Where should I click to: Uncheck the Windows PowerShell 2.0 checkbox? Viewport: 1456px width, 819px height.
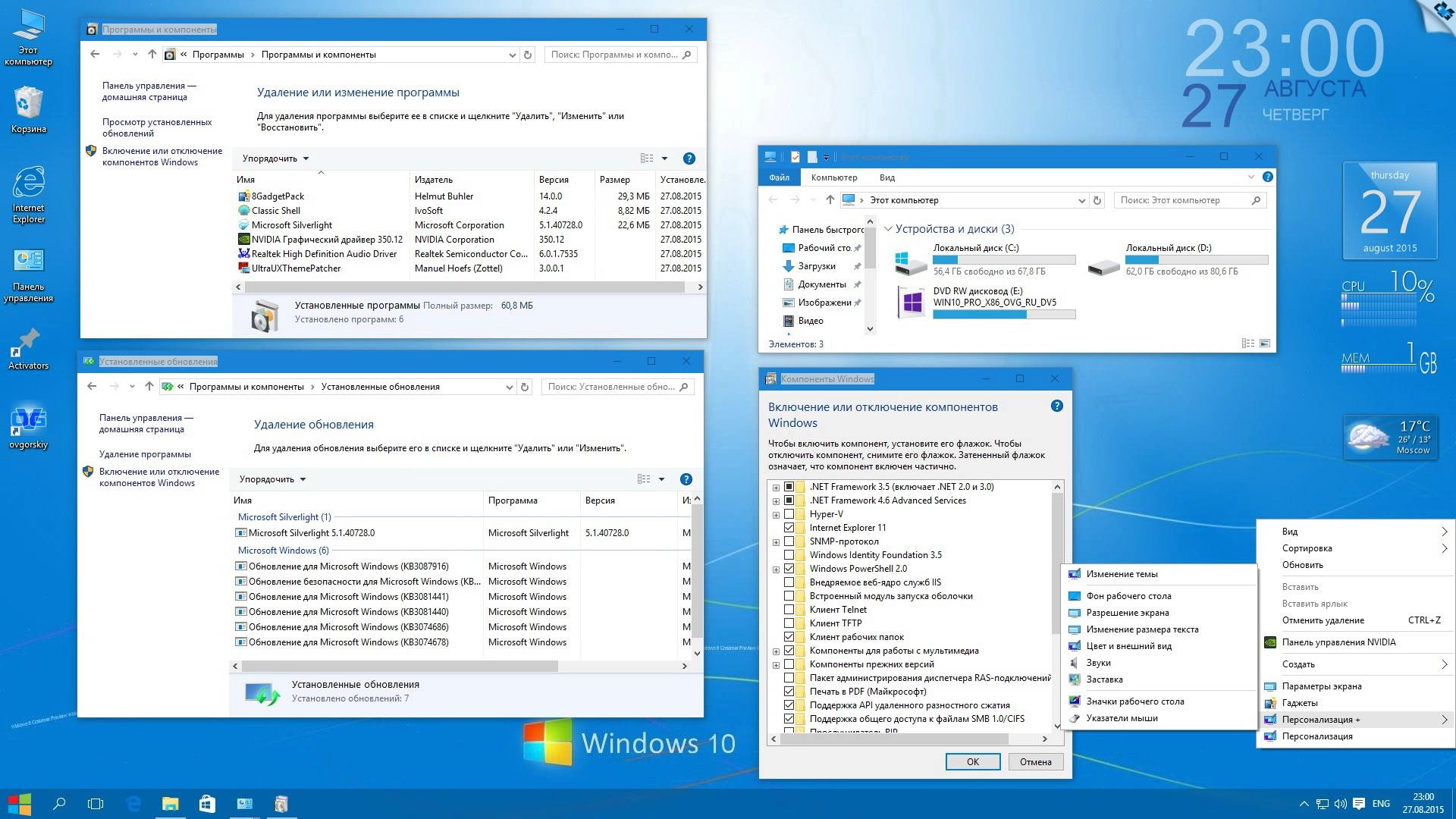[x=789, y=569]
